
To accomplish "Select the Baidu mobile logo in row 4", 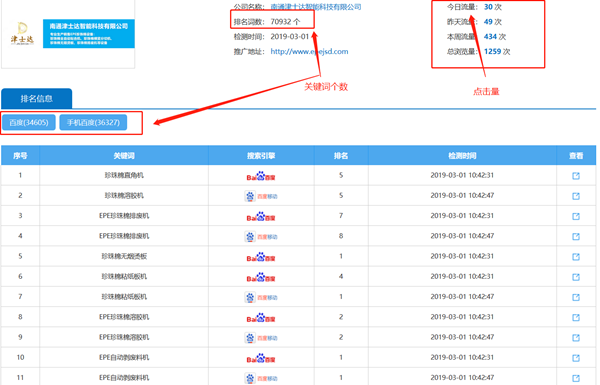I will (x=261, y=237).
